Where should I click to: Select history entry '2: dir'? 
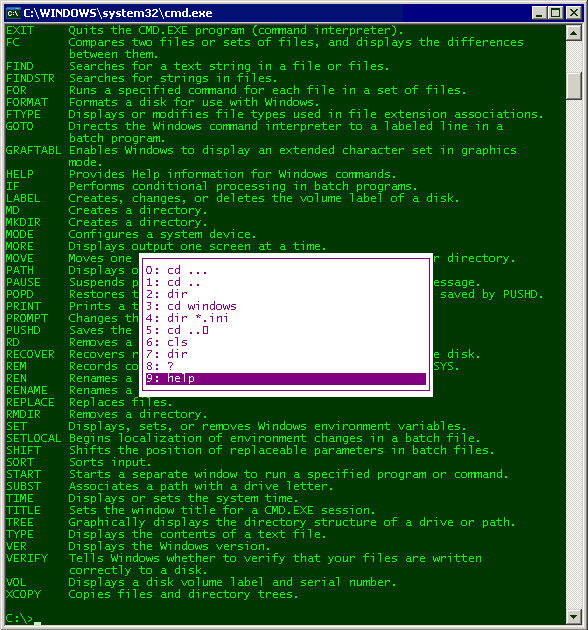point(286,295)
